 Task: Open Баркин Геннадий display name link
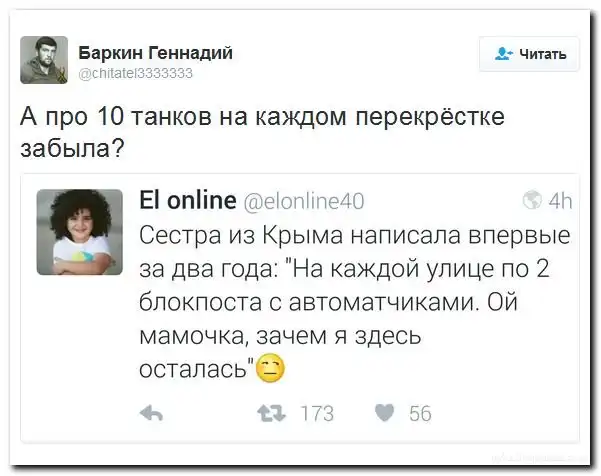coord(155,52)
